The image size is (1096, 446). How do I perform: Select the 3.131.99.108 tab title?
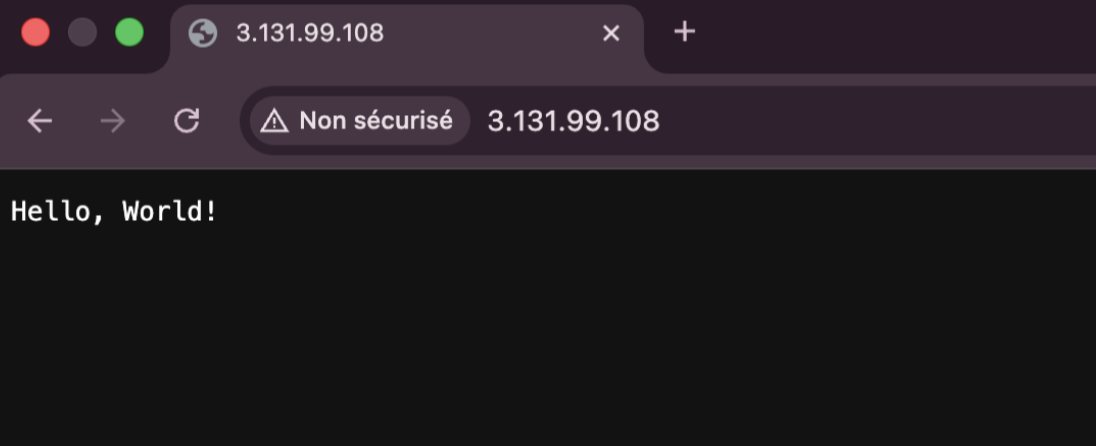pyautogui.click(x=310, y=33)
